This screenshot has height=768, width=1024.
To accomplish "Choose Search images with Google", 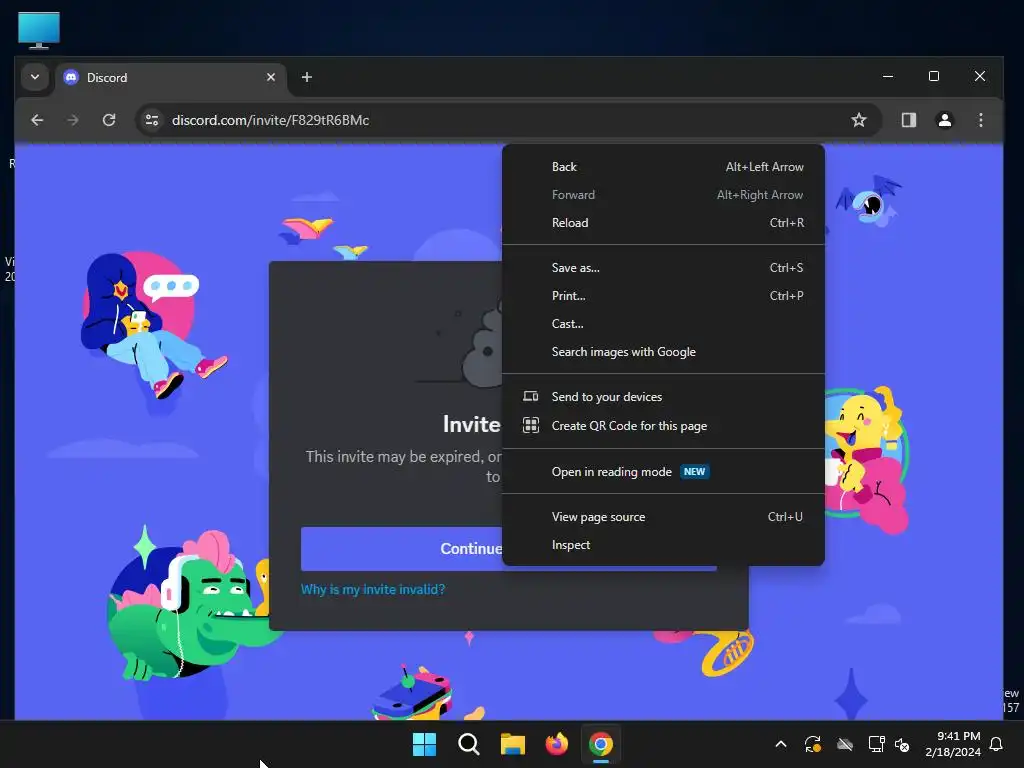I will (x=664, y=352).
